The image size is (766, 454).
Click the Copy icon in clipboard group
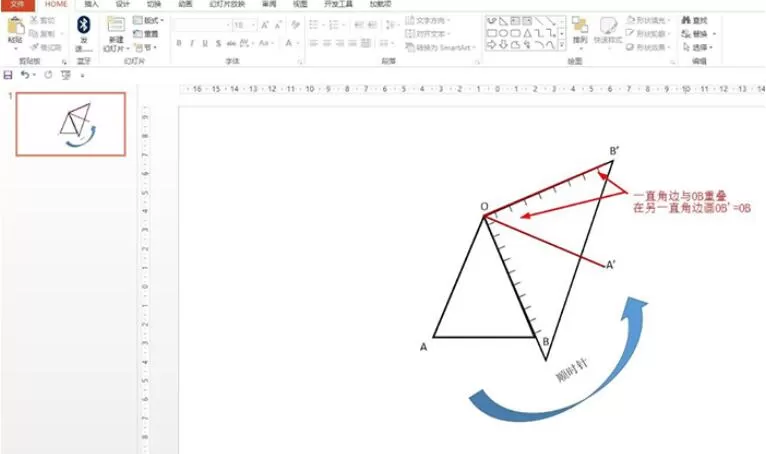[x=34, y=34]
